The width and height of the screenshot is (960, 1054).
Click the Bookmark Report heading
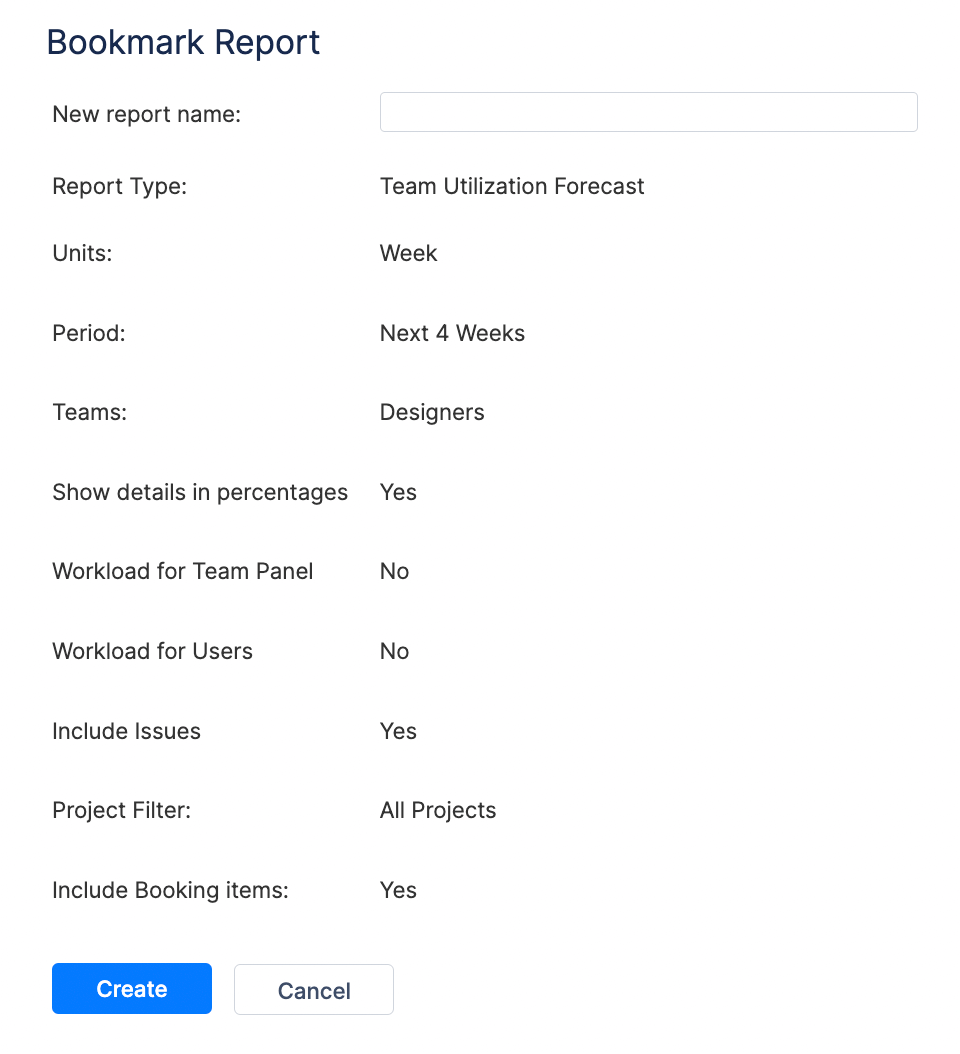[183, 43]
